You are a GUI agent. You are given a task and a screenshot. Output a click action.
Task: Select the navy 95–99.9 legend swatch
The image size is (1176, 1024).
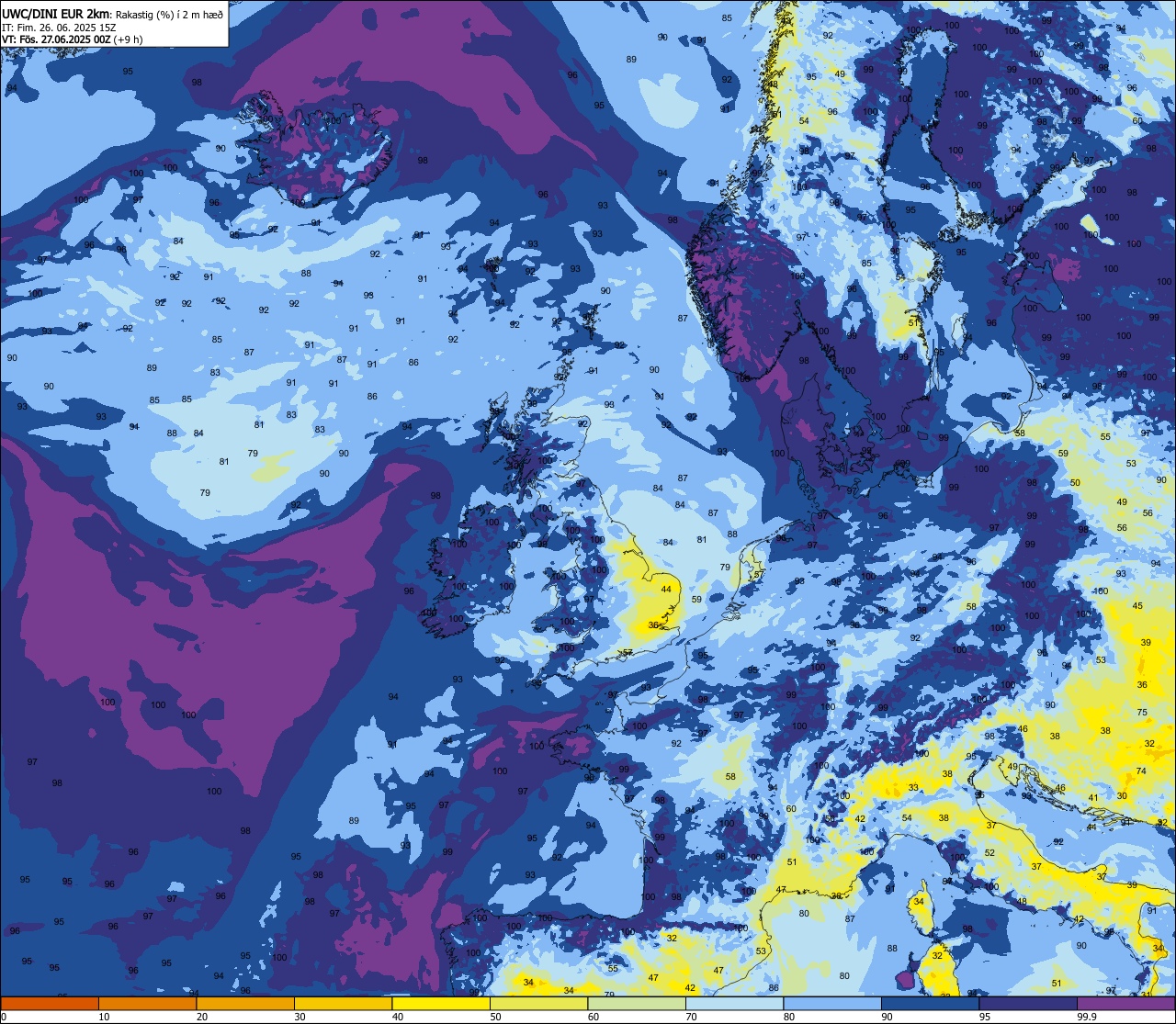tap(1028, 1004)
